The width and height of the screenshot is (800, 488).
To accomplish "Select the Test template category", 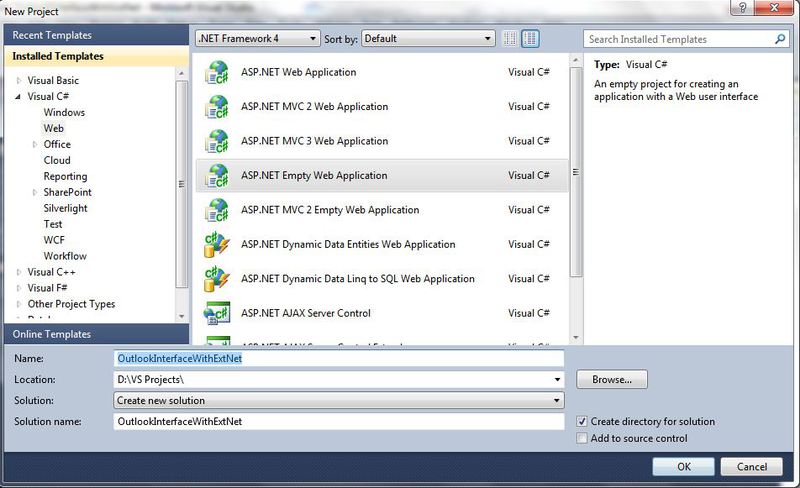I will (53, 224).
